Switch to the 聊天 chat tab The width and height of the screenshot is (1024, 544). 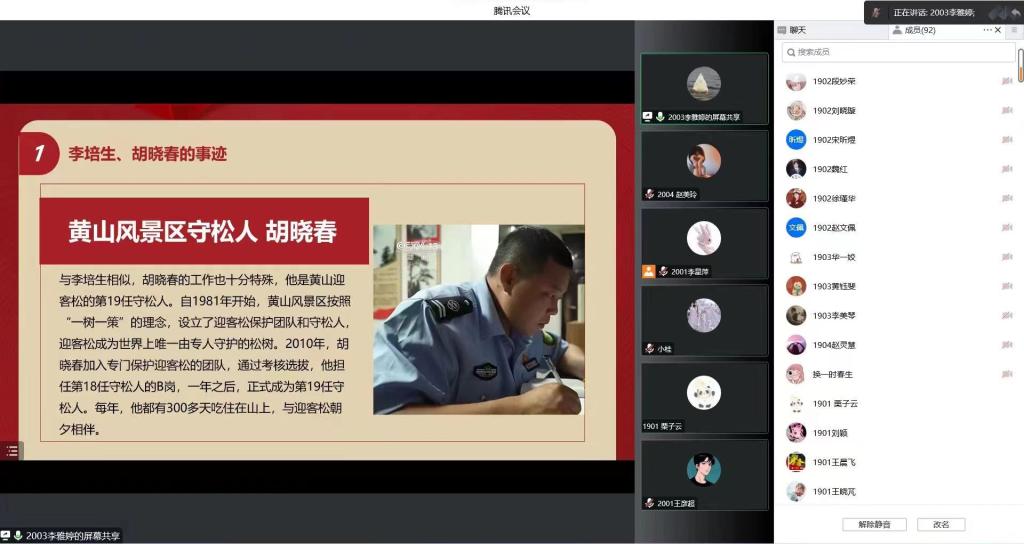click(x=797, y=30)
